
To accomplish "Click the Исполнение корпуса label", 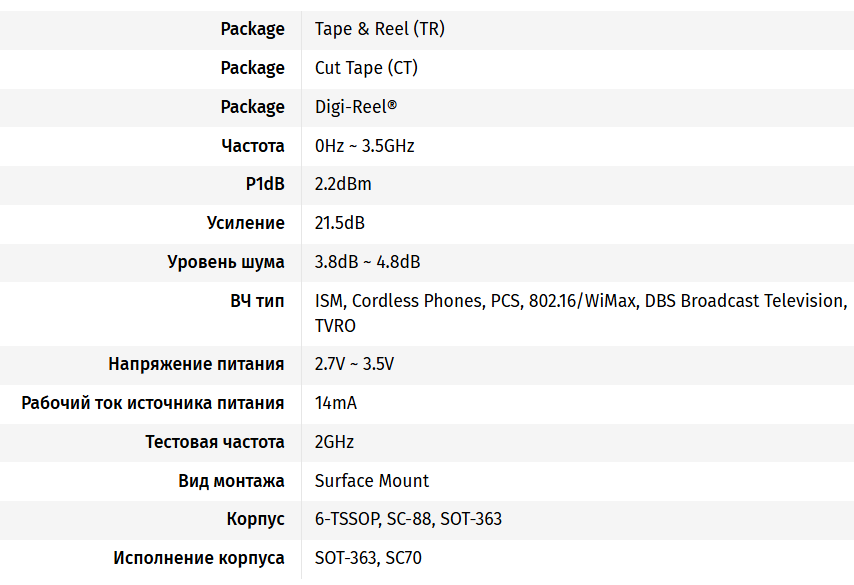I will coord(199,558).
